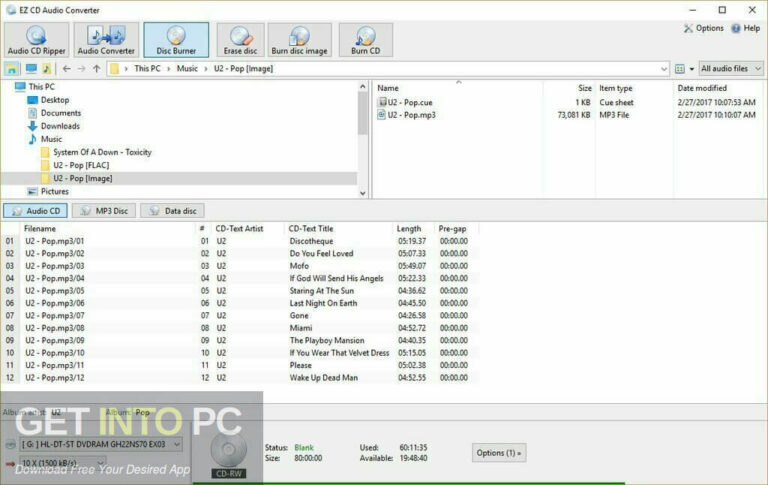
Task: Click the home folder icon in the navigation bar
Action: click(x=11, y=69)
